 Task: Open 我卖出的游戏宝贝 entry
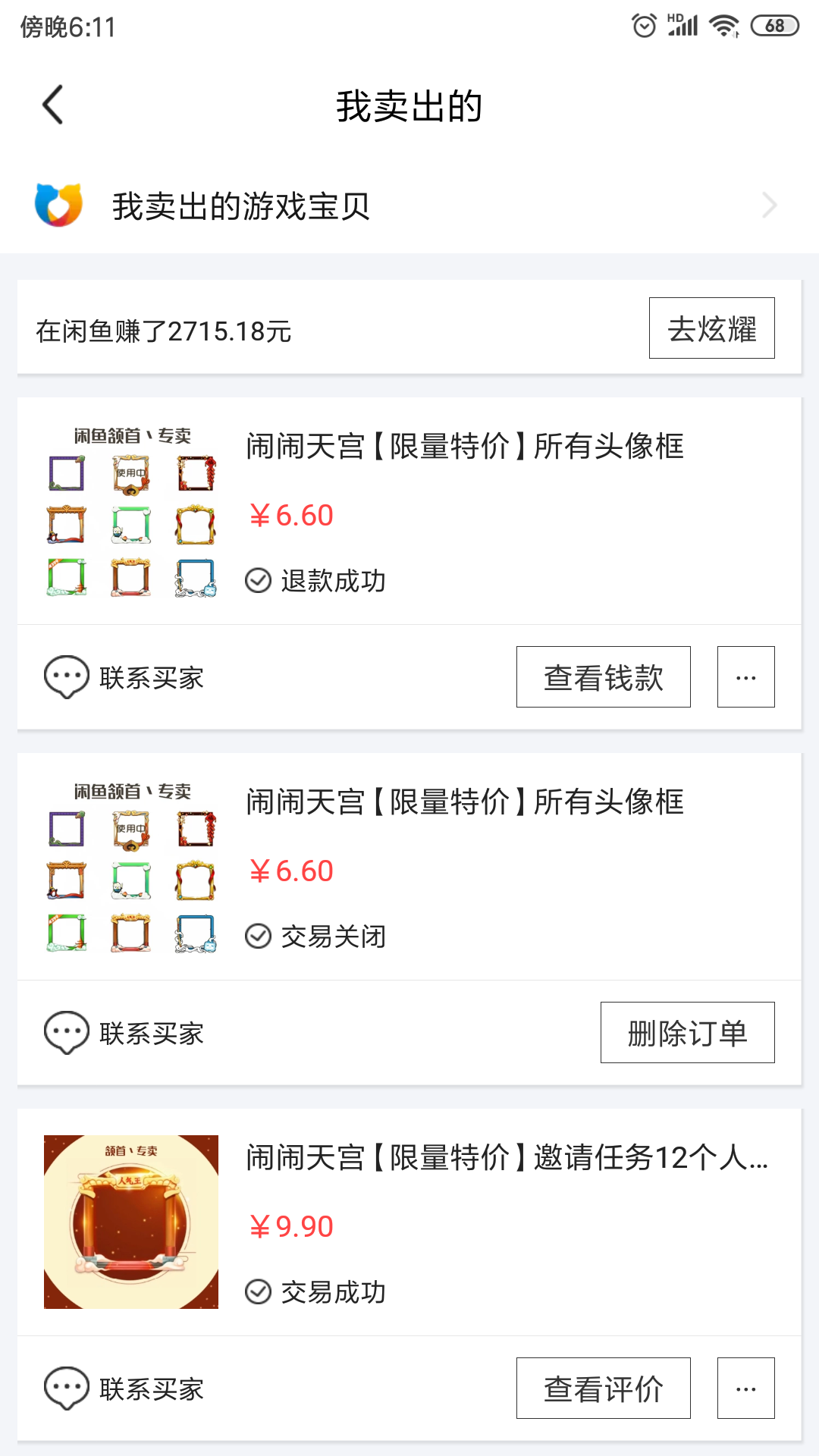(x=241, y=206)
